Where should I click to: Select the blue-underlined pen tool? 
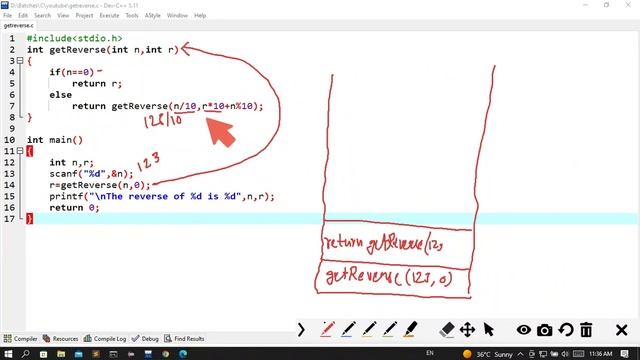(x=348, y=329)
